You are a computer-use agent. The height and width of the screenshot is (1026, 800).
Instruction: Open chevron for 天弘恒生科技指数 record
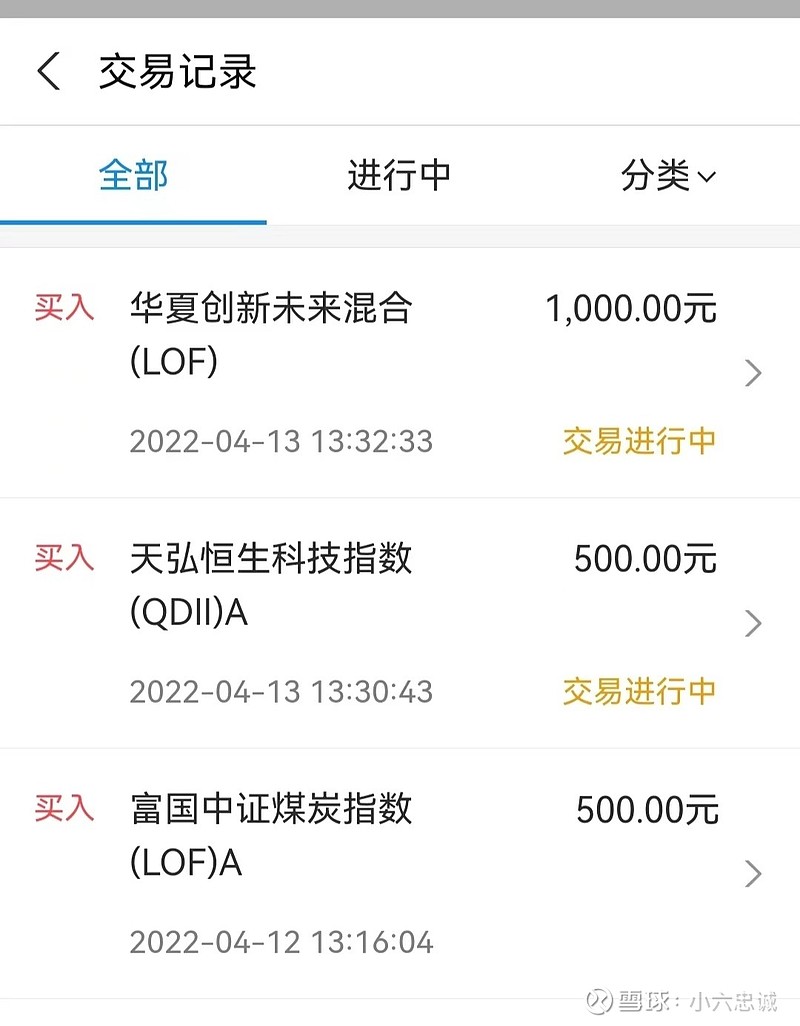tap(753, 624)
